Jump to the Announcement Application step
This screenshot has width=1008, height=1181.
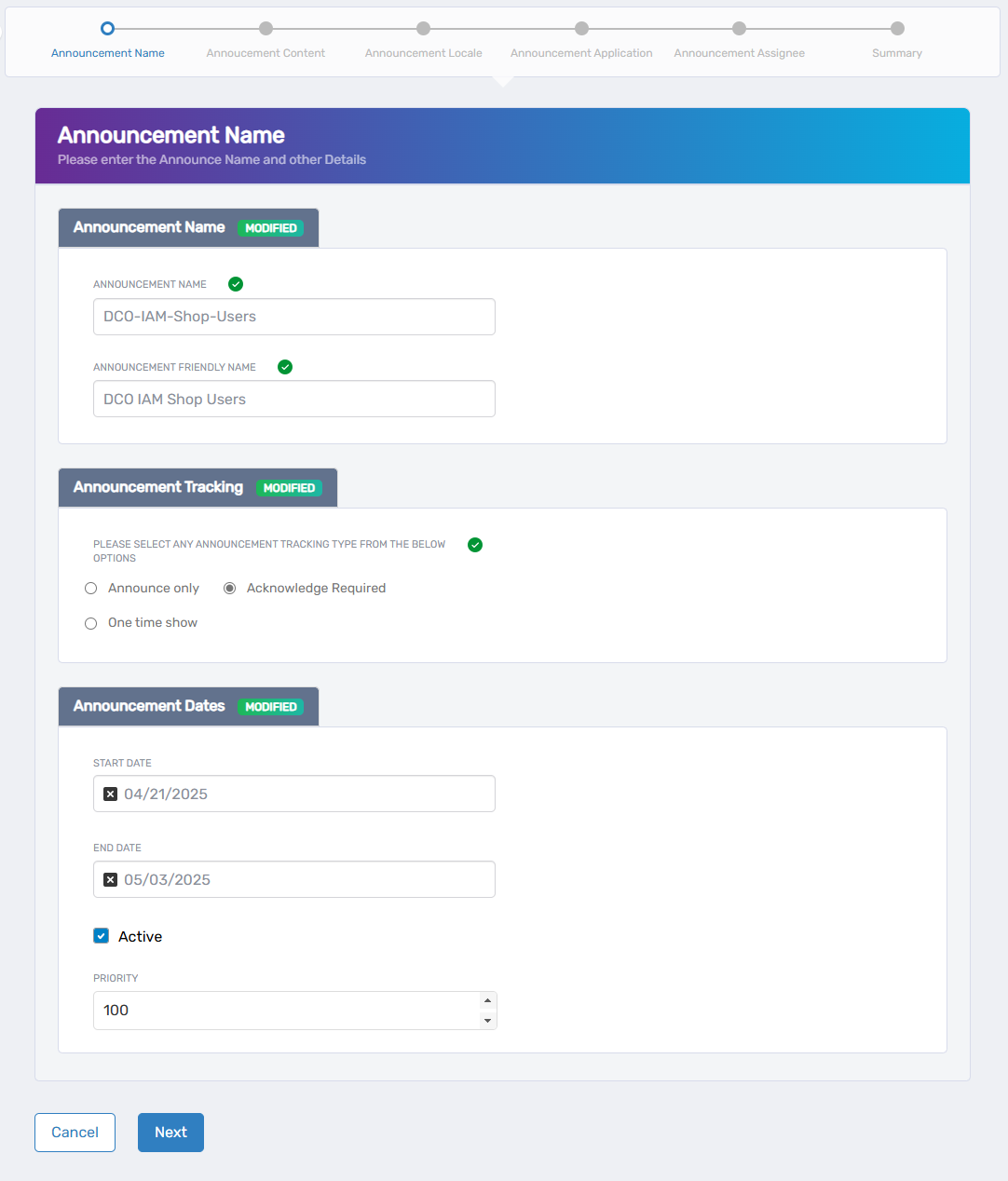tap(581, 29)
